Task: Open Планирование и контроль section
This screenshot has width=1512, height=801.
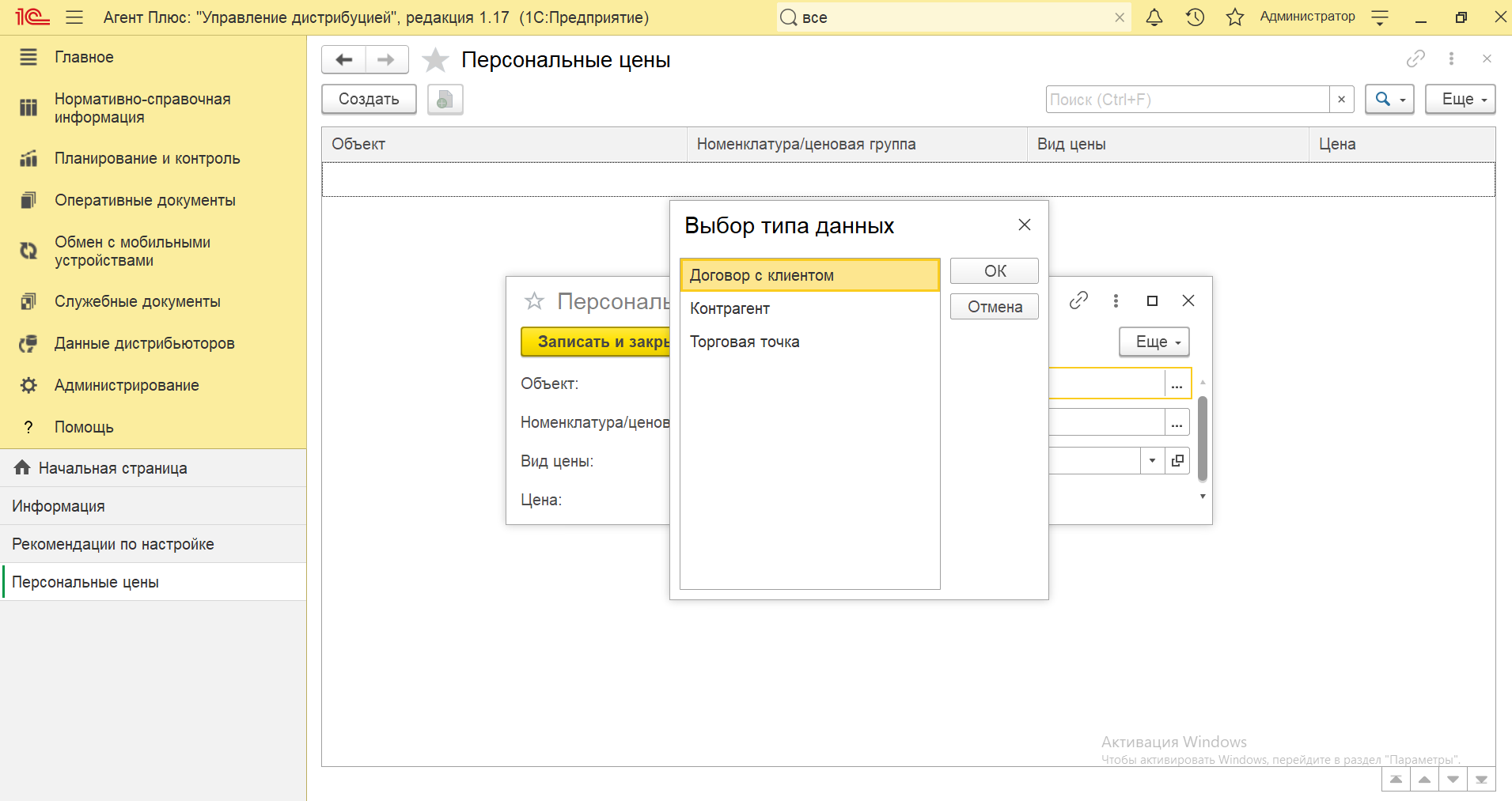Action: coord(153,158)
